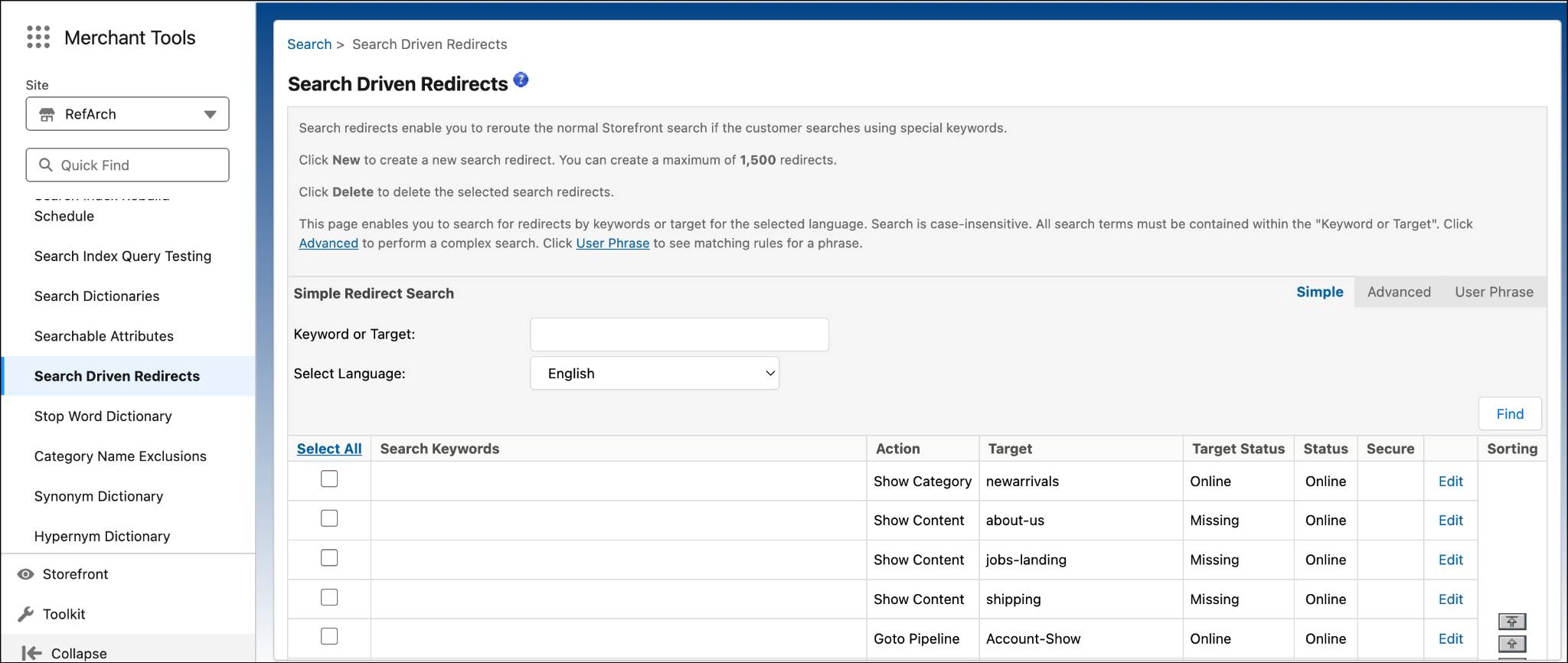Click the Schedule sidebar item
This screenshot has width=1568, height=663.
pos(64,216)
